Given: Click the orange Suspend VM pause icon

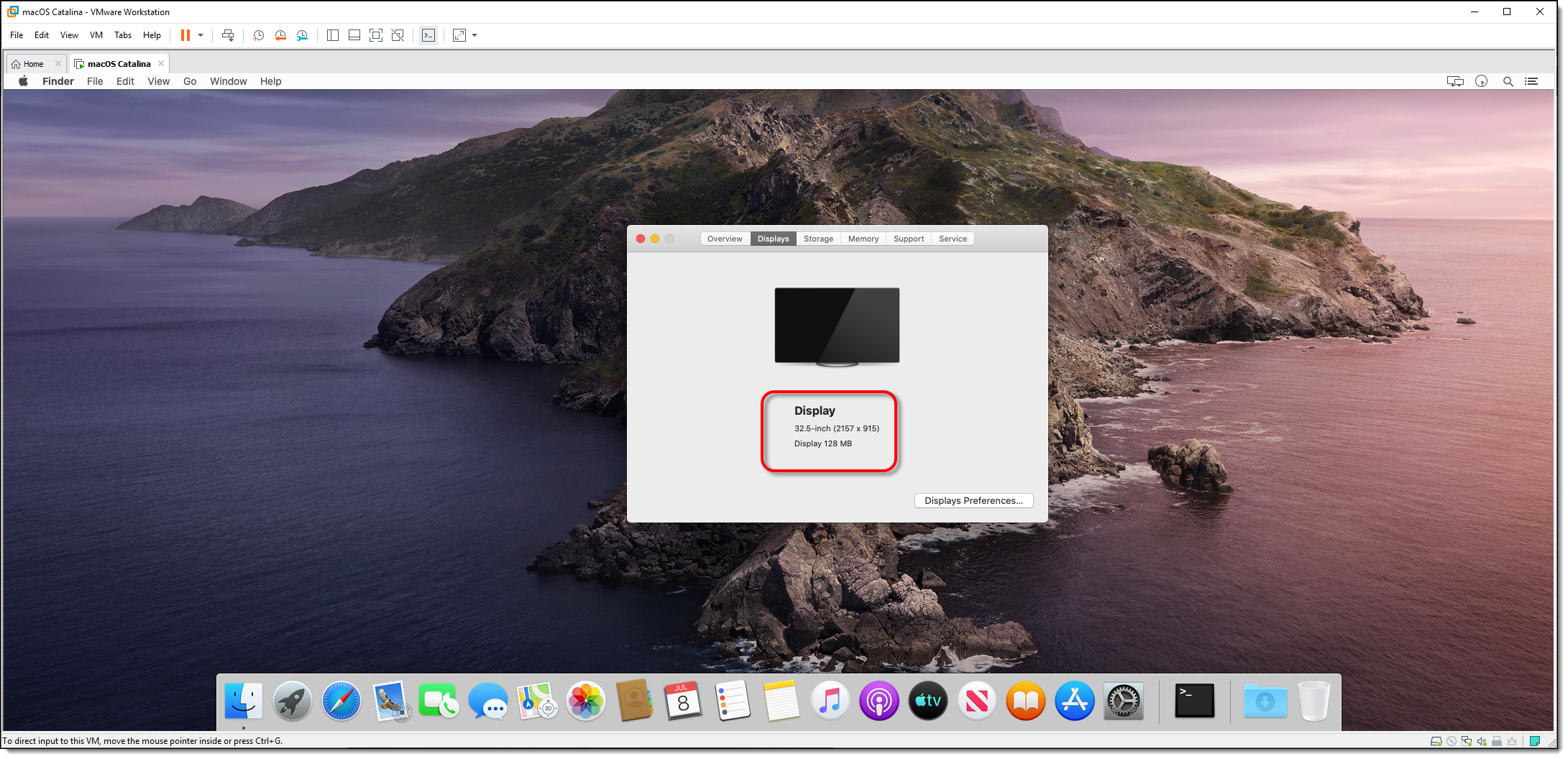Looking at the screenshot, I should coord(185,35).
